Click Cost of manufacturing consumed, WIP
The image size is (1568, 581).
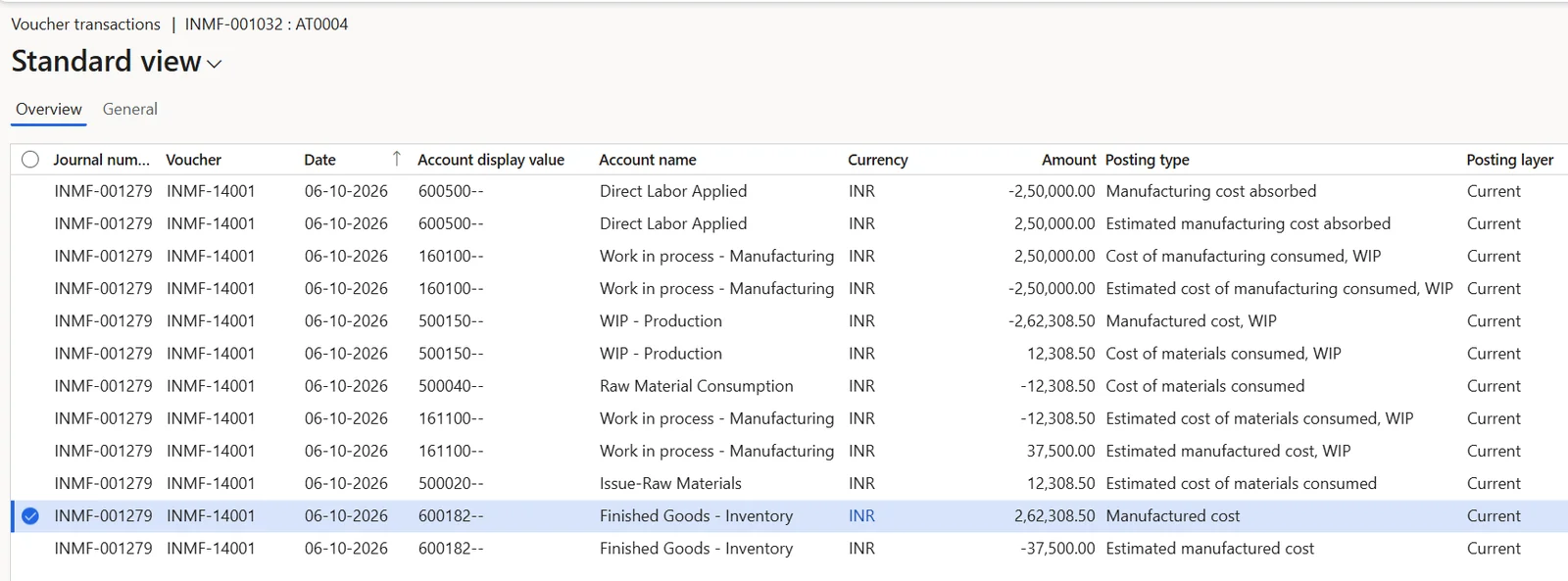[1244, 256]
